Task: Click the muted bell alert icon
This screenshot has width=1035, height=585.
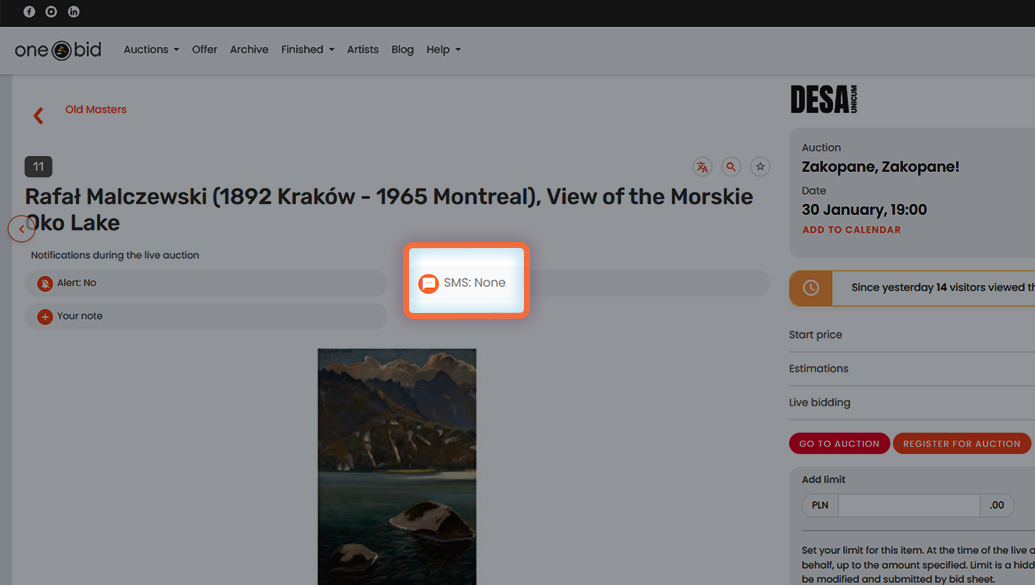Action: click(x=45, y=283)
